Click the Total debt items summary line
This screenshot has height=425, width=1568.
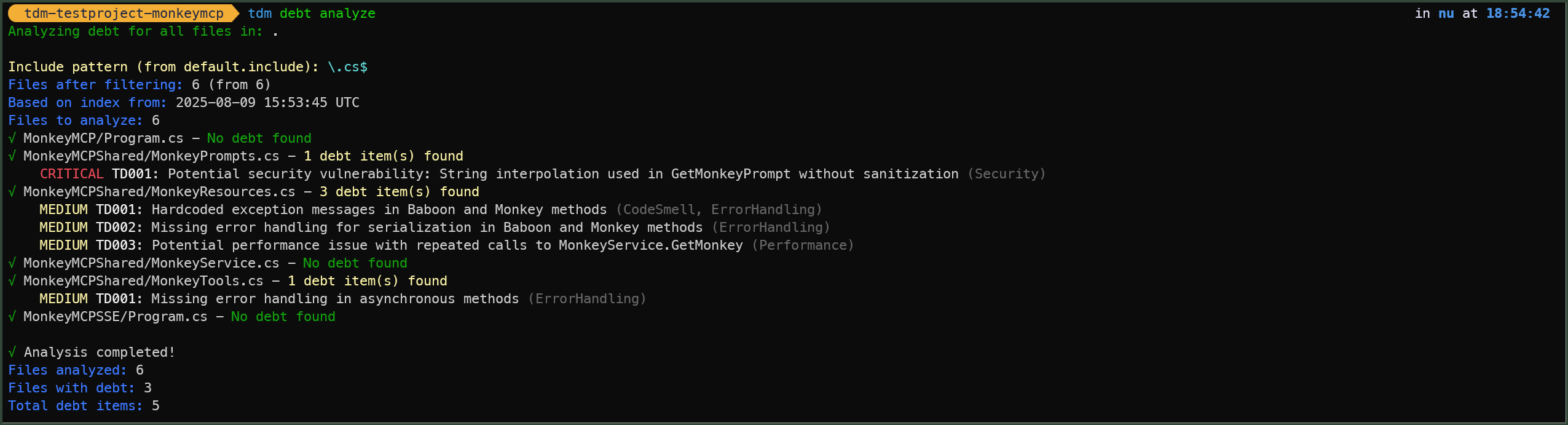coord(84,406)
